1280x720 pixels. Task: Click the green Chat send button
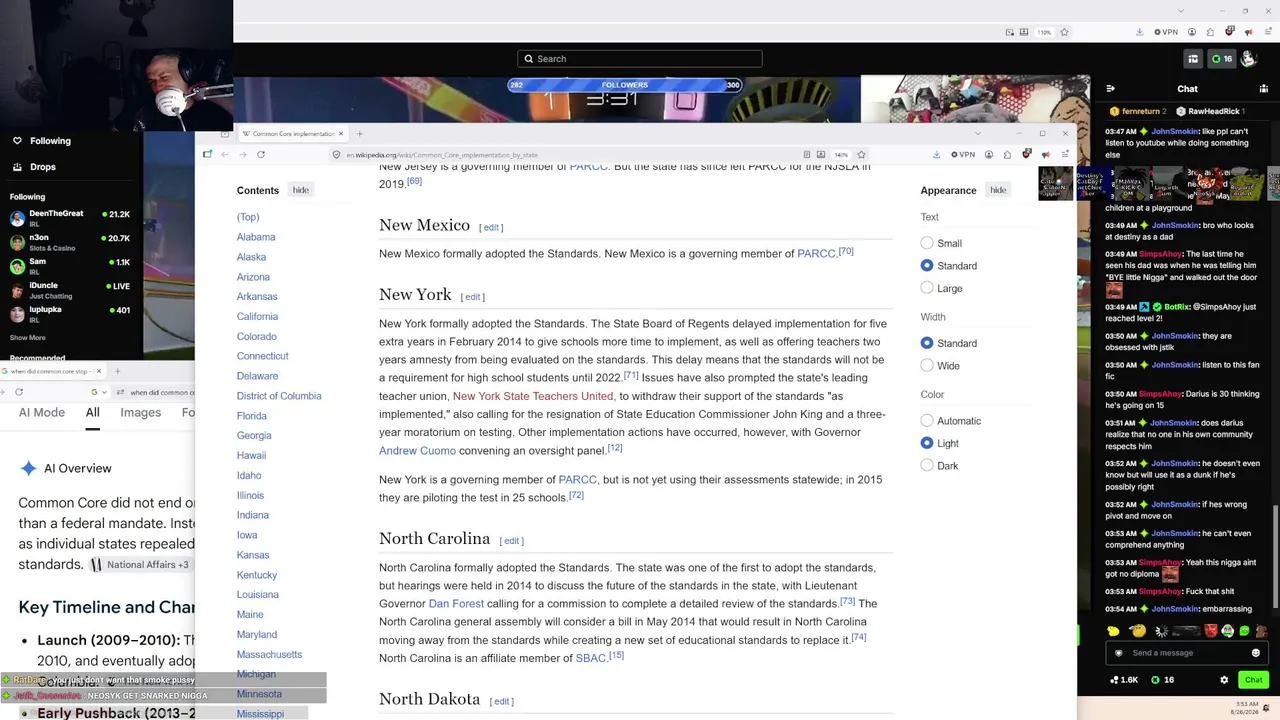click(1253, 680)
